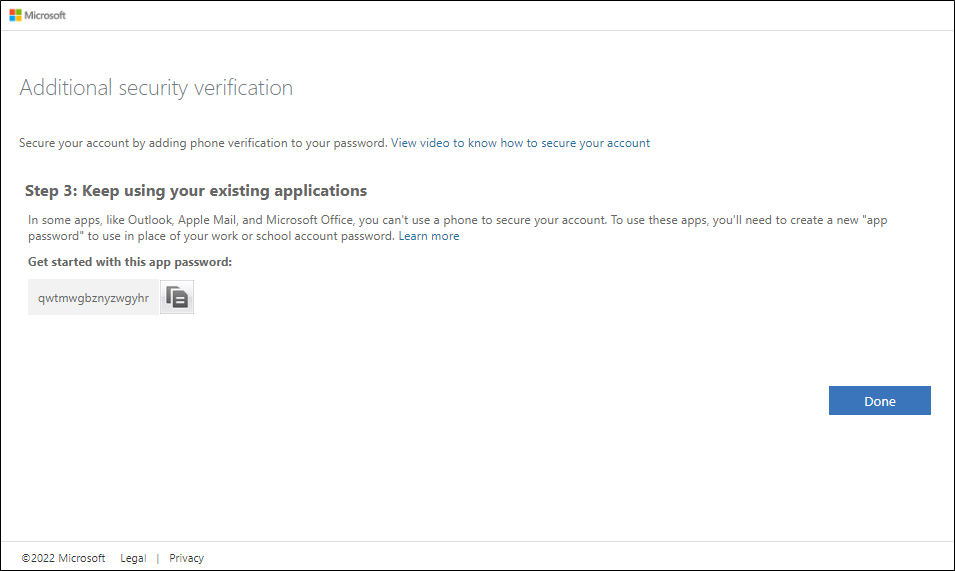This screenshot has height=571, width=955.
Task: Click the "Get started with this app password" label
Action: 130,262
